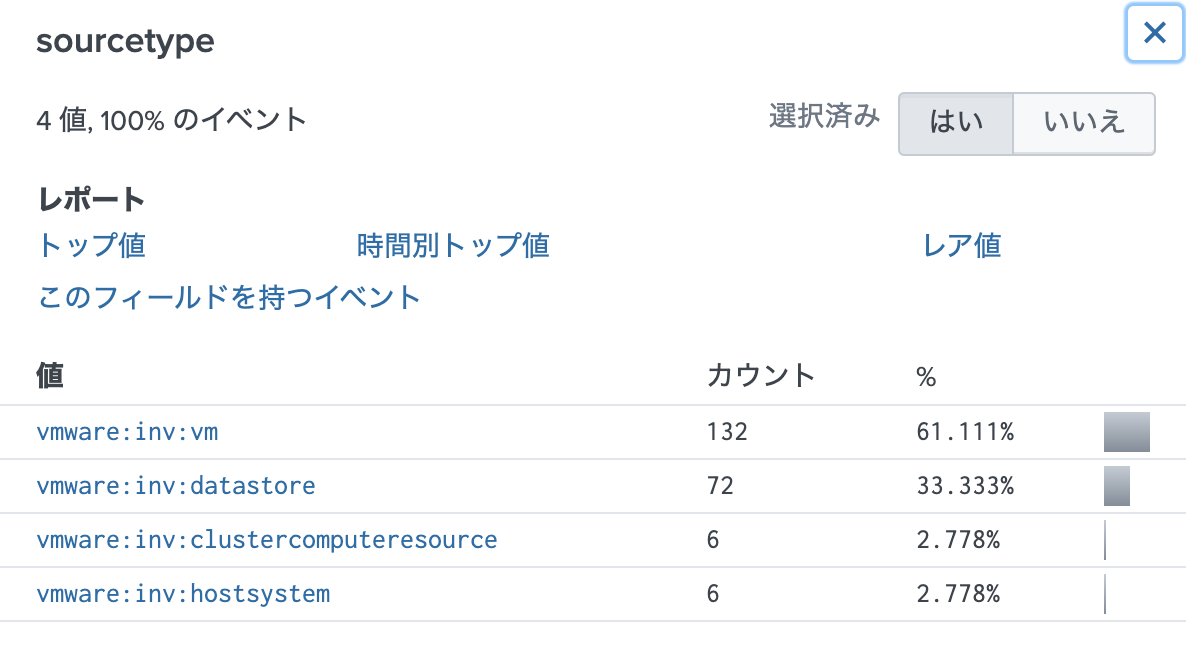This screenshot has height=646, width=1186.
Task: Click the 72 count for datastore
Action: click(x=719, y=486)
